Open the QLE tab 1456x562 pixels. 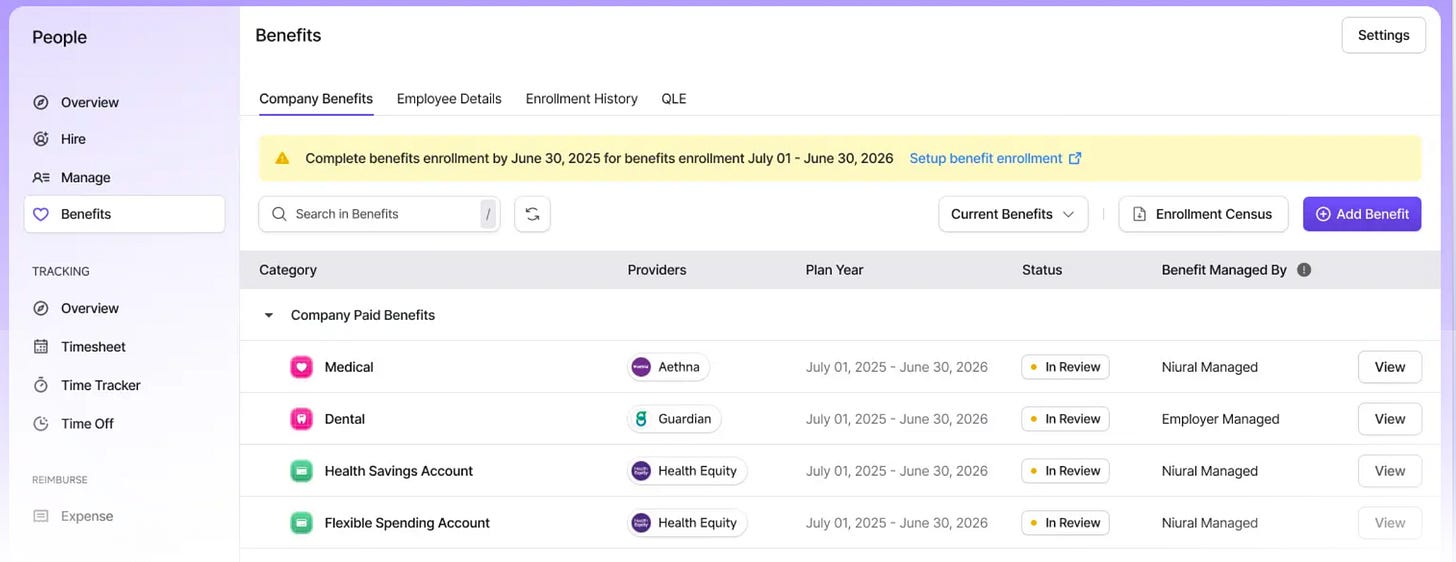(674, 99)
